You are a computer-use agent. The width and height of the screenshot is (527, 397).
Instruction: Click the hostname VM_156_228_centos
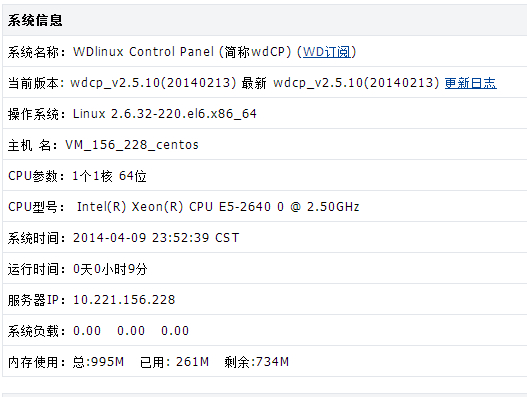pyautogui.click(x=132, y=145)
